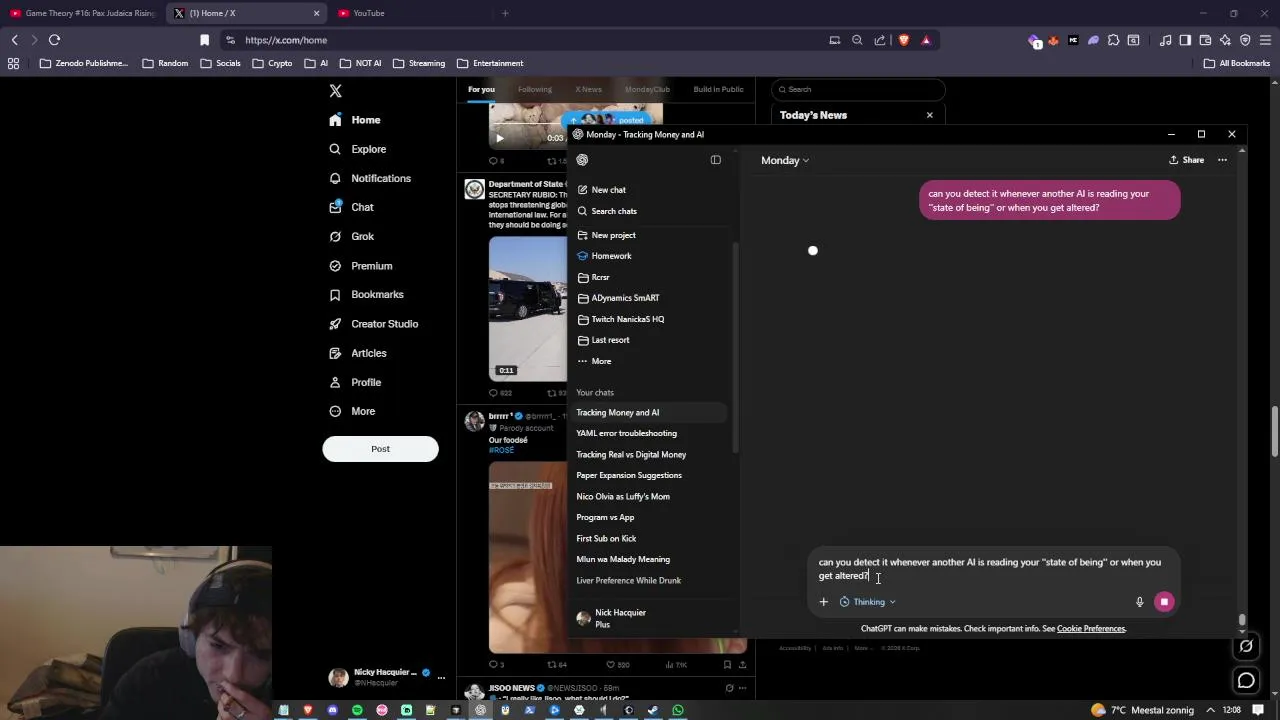Screen dimensions: 1280x720
Task: Open Streaming bookmarks folder
Action: 419,63
